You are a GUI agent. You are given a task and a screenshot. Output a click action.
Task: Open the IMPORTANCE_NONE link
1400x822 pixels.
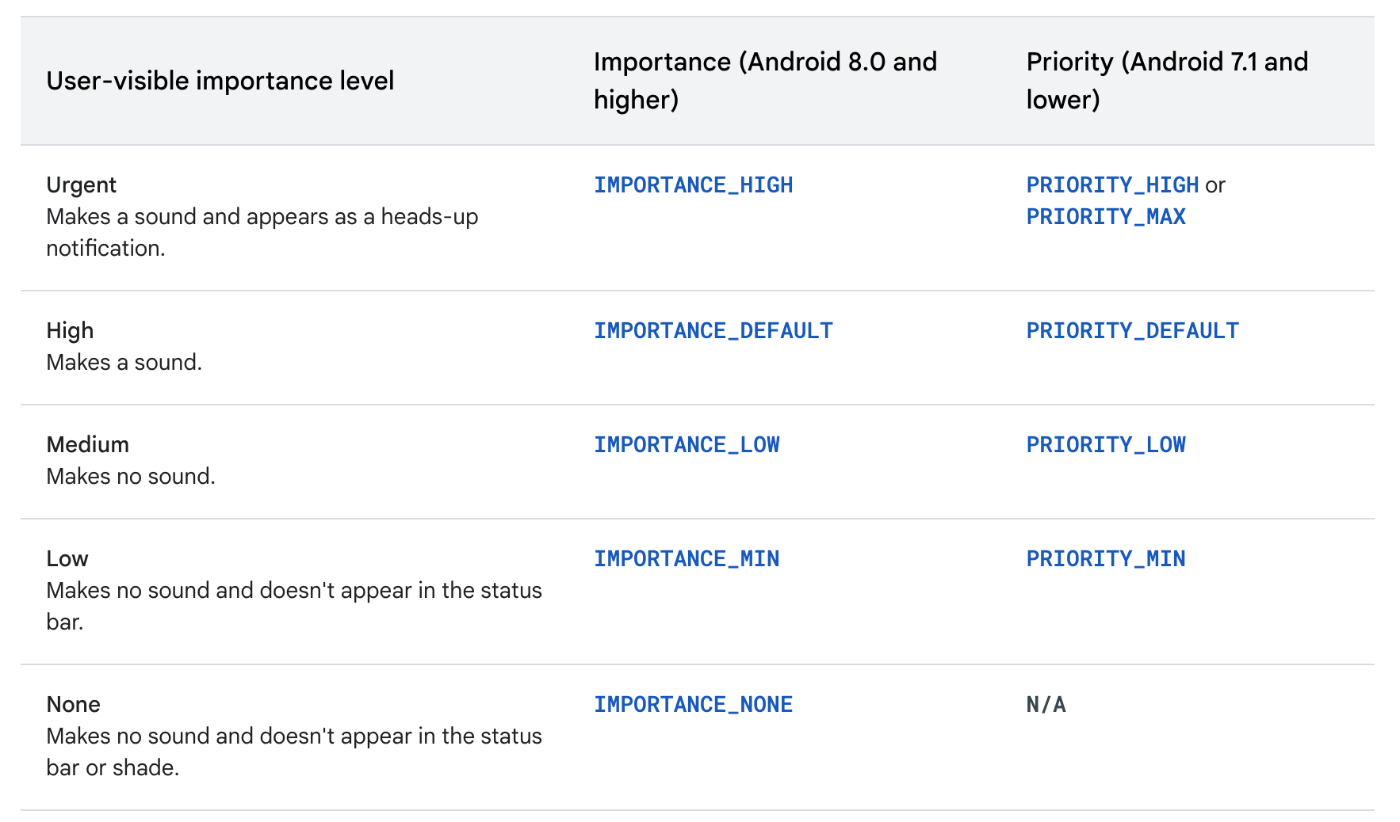tap(693, 705)
